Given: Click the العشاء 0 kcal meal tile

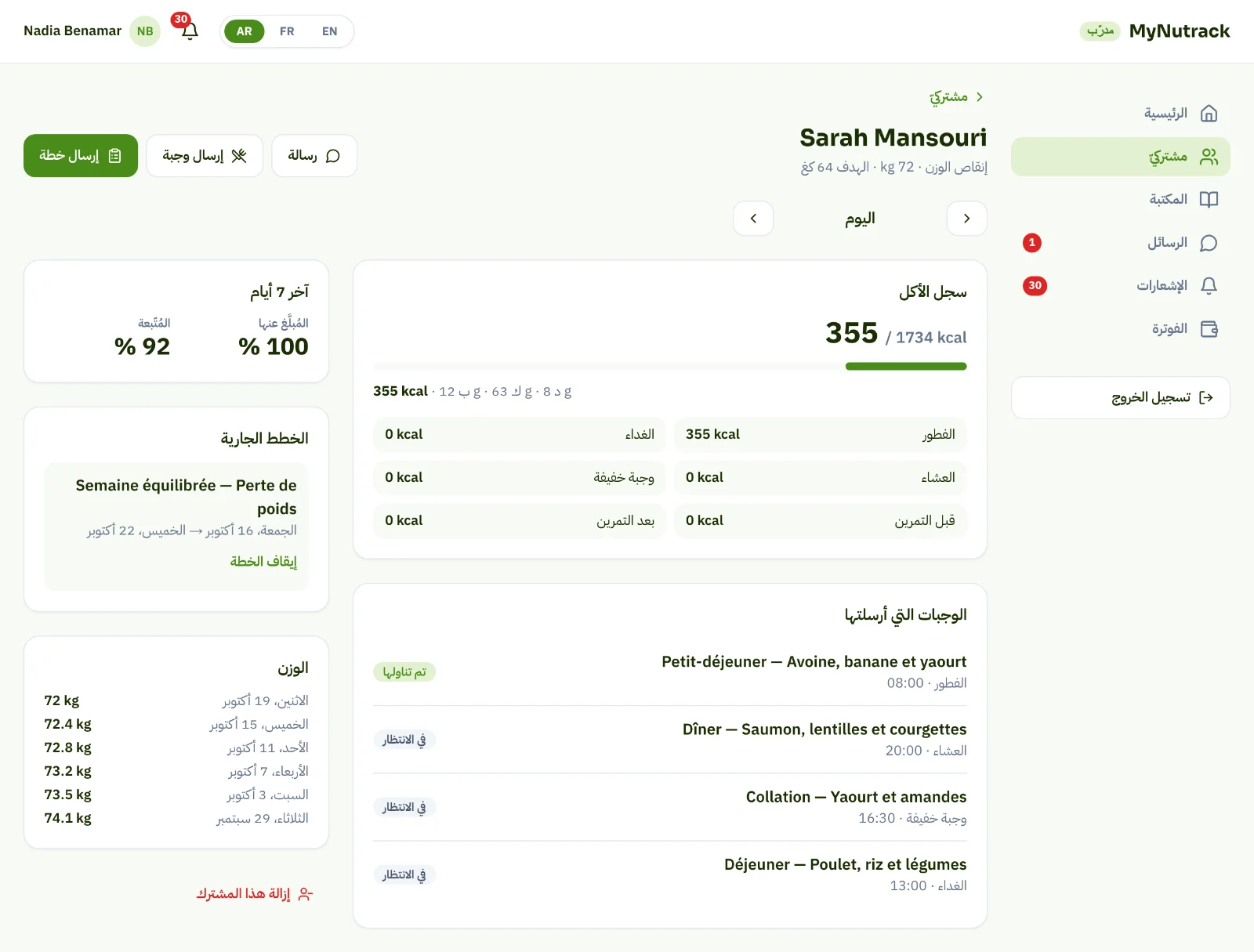Looking at the screenshot, I should [x=821, y=478].
